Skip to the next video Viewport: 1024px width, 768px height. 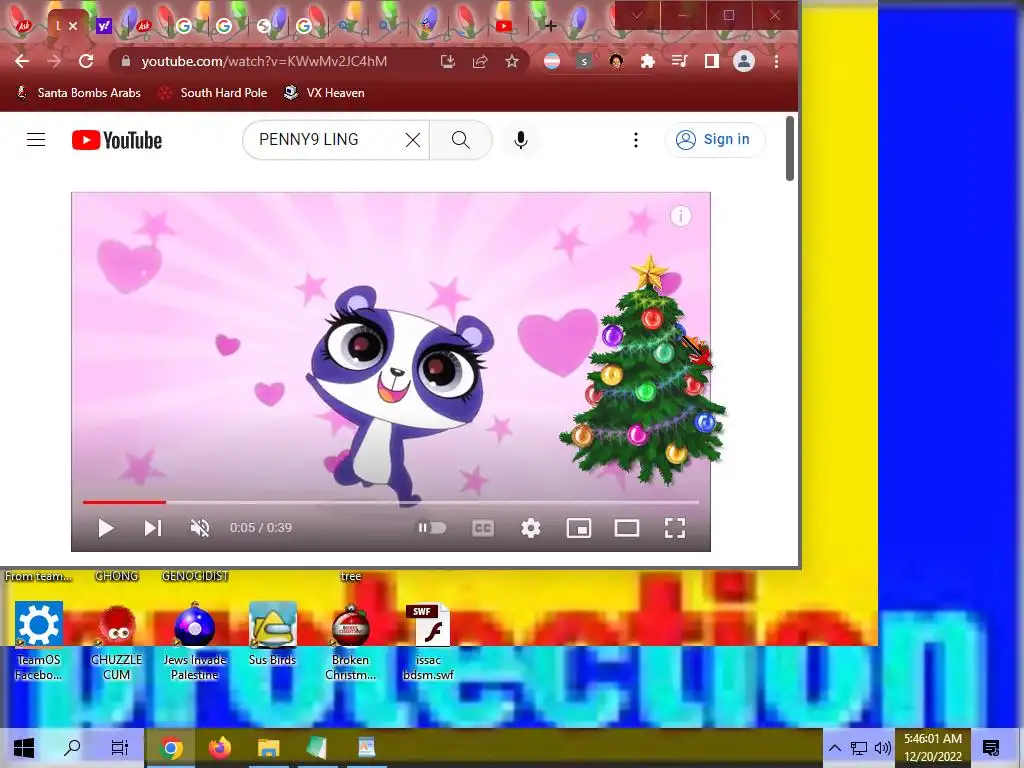153,528
